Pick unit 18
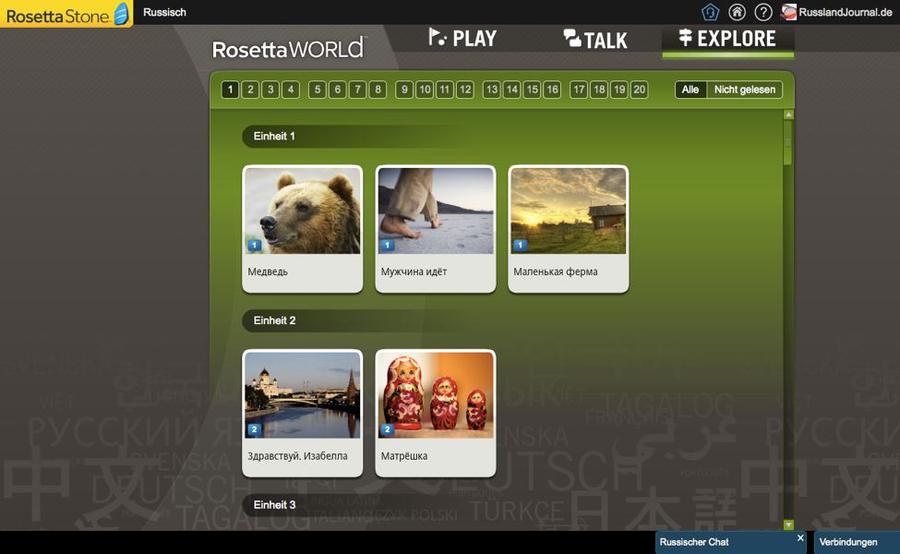The height and width of the screenshot is (554, 900). 599,90
